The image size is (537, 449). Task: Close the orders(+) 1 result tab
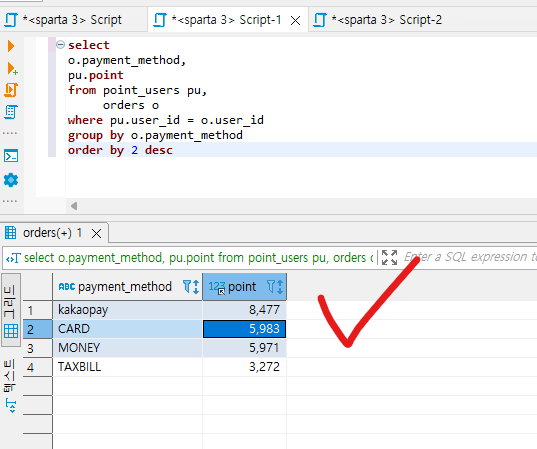[97, 234]
